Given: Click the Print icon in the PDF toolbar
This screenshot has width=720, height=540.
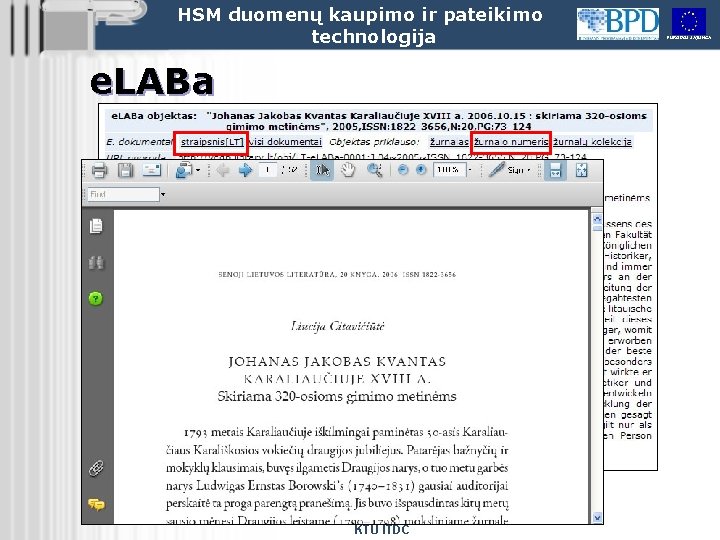Looking at the screenshot, I should click(99, 171).
